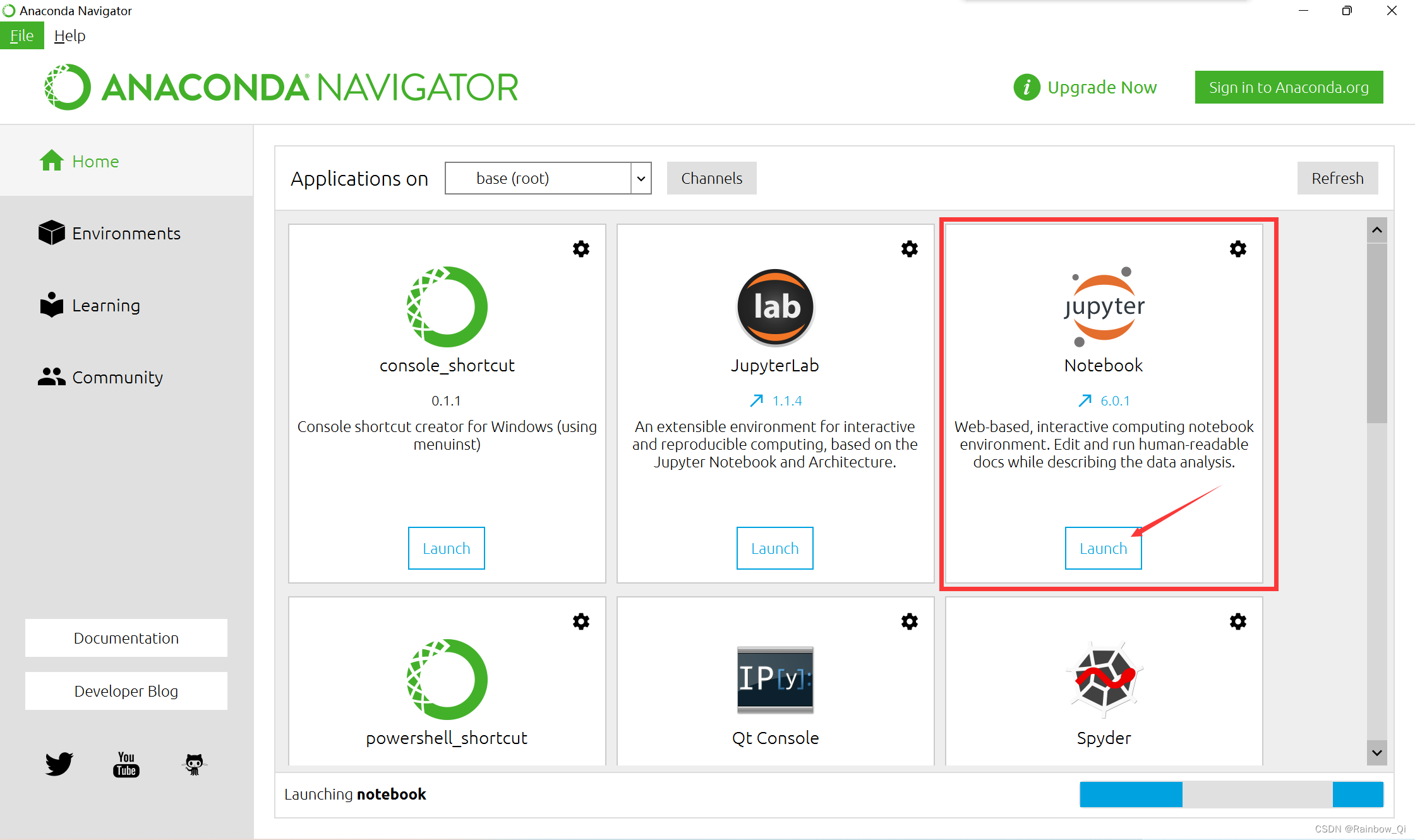The height and width of the screenshot is (840, 1415).
Task: Click the Anaconda Navigator header logo
Action: (x=282, y=87)
